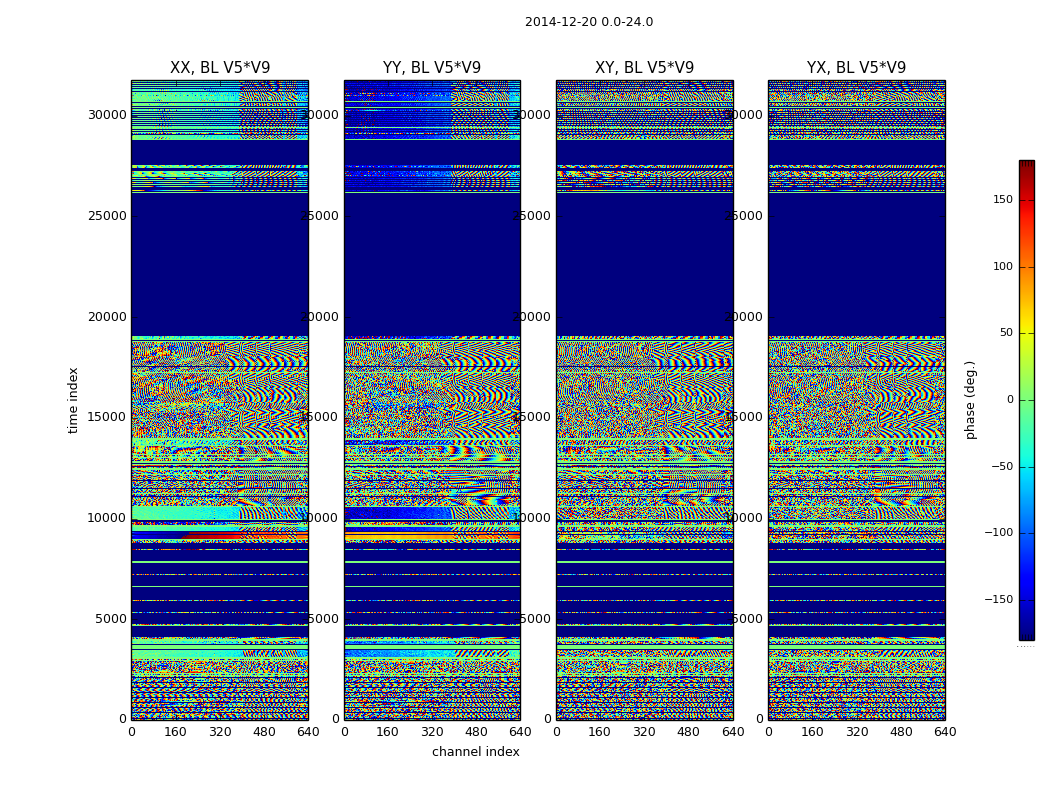
Task: Click the 160 x-tick under the XX plot
Action: tap(175, 732)
